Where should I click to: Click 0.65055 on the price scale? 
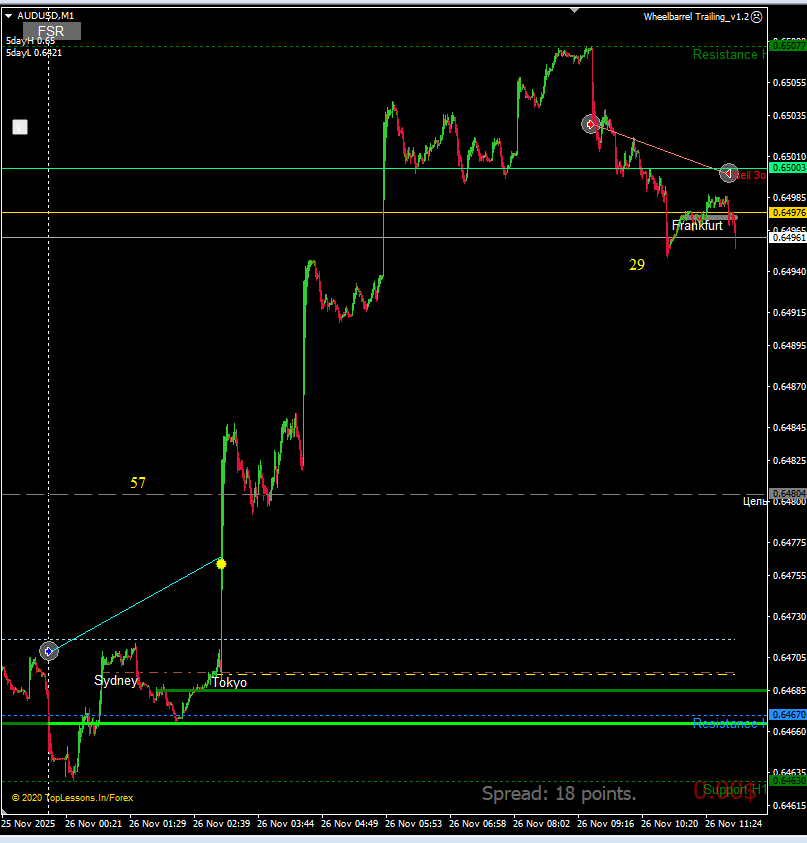click(x=789, y=83)
